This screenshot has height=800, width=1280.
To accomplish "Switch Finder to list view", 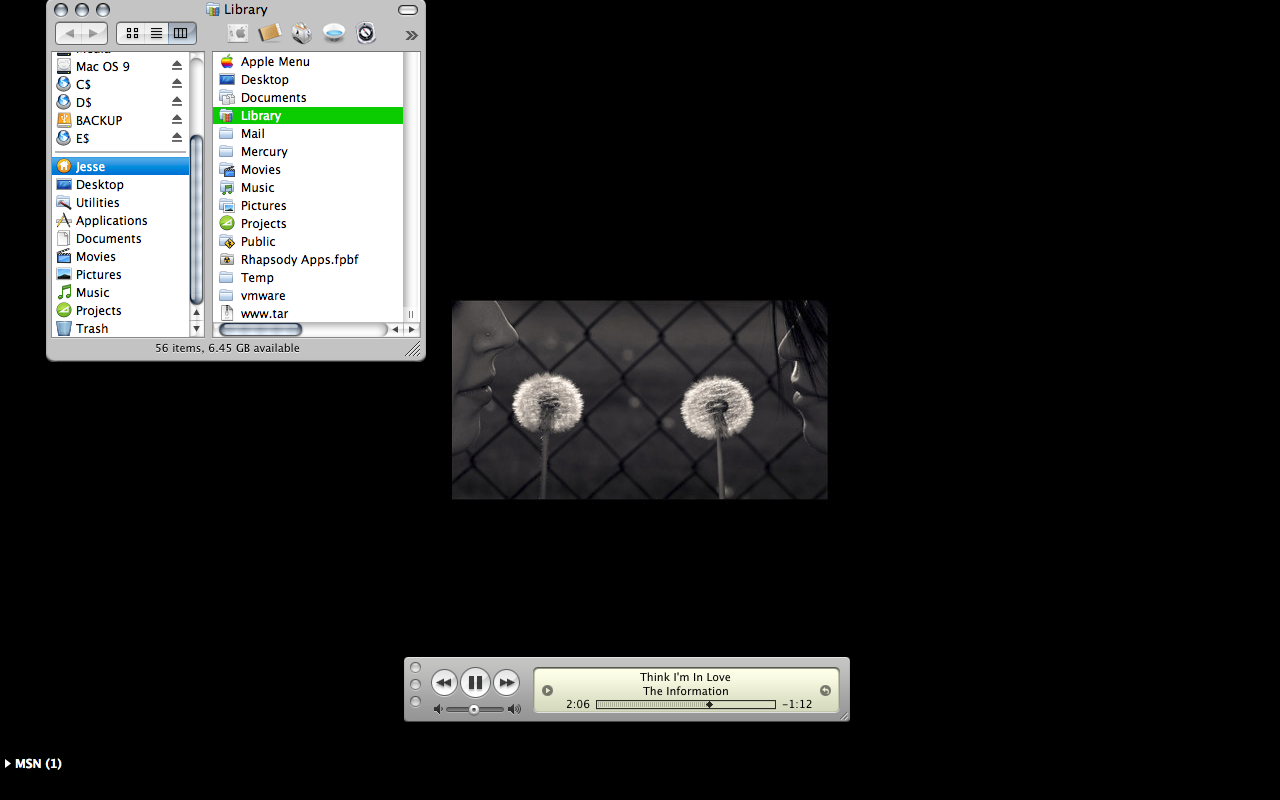I will 156,33.
